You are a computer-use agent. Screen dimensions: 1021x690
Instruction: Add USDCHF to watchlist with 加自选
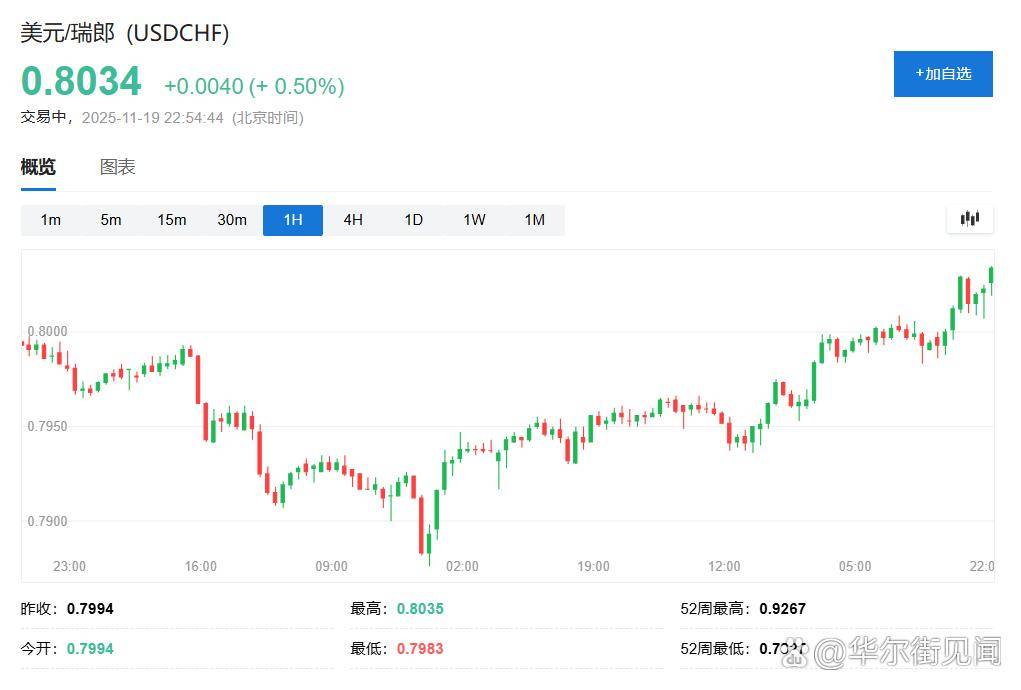click(x=942, y=74)
